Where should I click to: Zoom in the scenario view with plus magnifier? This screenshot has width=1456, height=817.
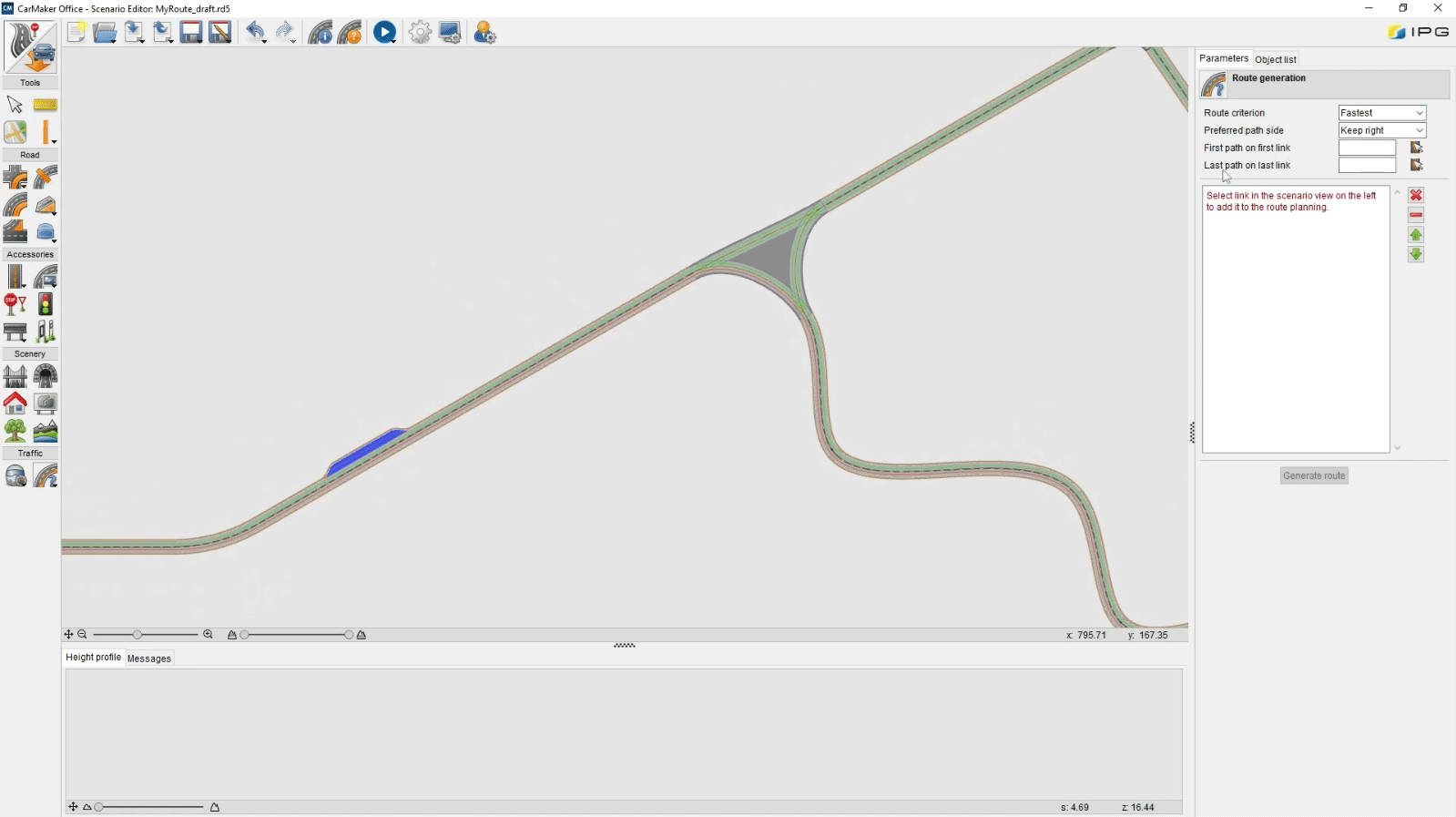pyautogui.click(x=208, y=635)
